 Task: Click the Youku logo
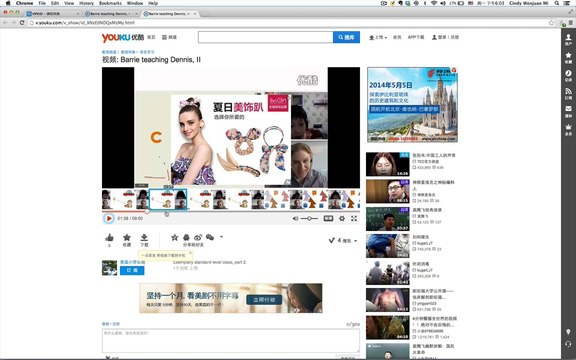(123, 37)
